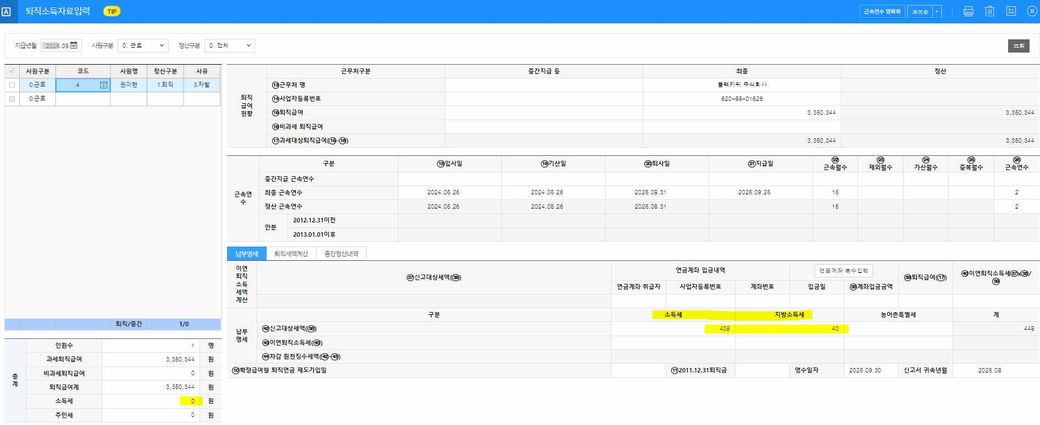Check the second row checkbox

click(11, 99)
